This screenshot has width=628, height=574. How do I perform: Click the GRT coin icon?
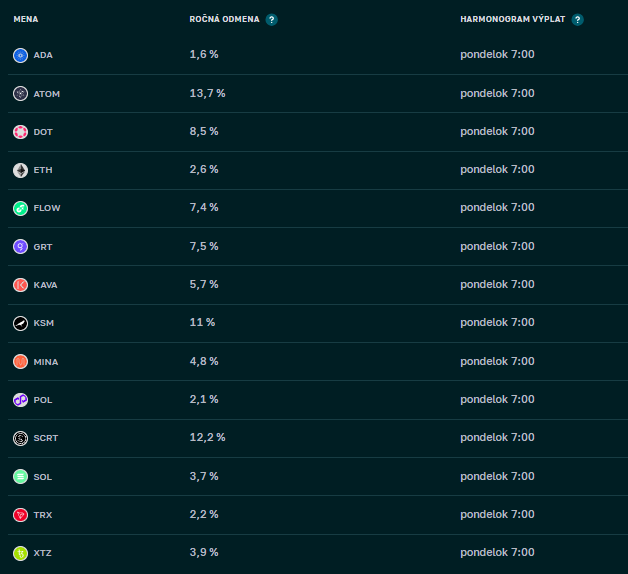20,246
